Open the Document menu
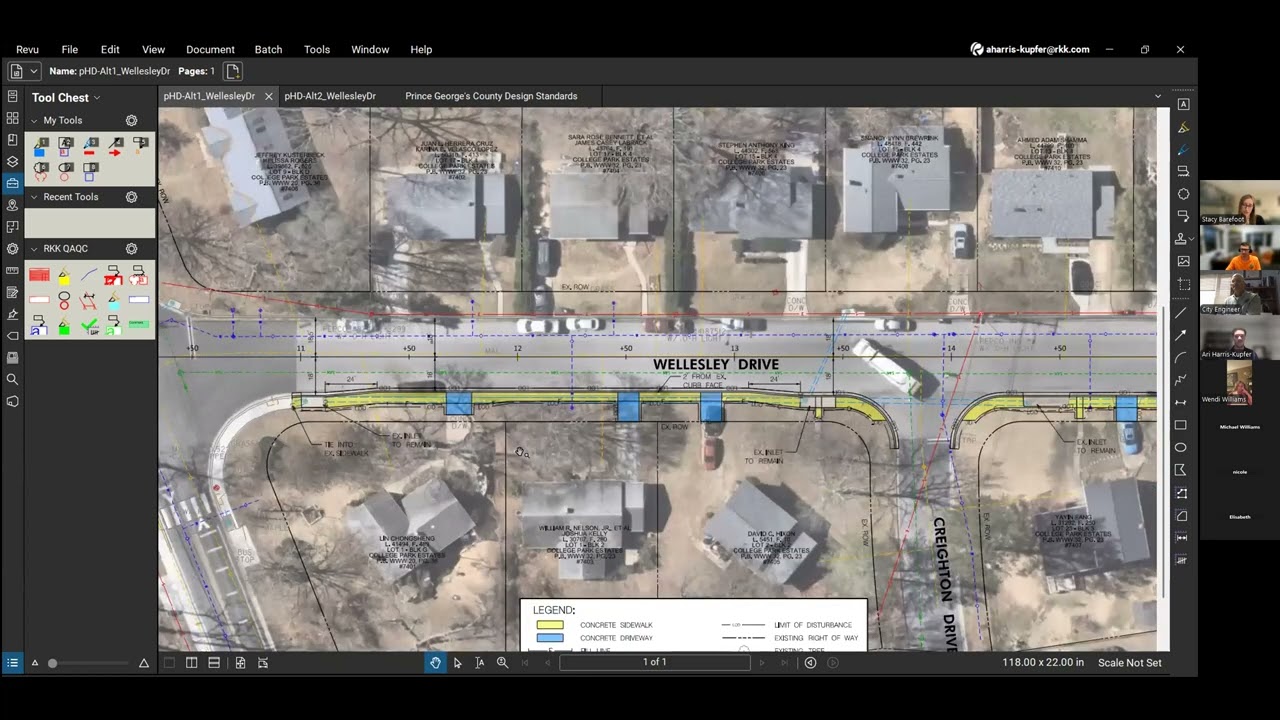The width and height of the screenshot is (1280, 720). [210, 49]
